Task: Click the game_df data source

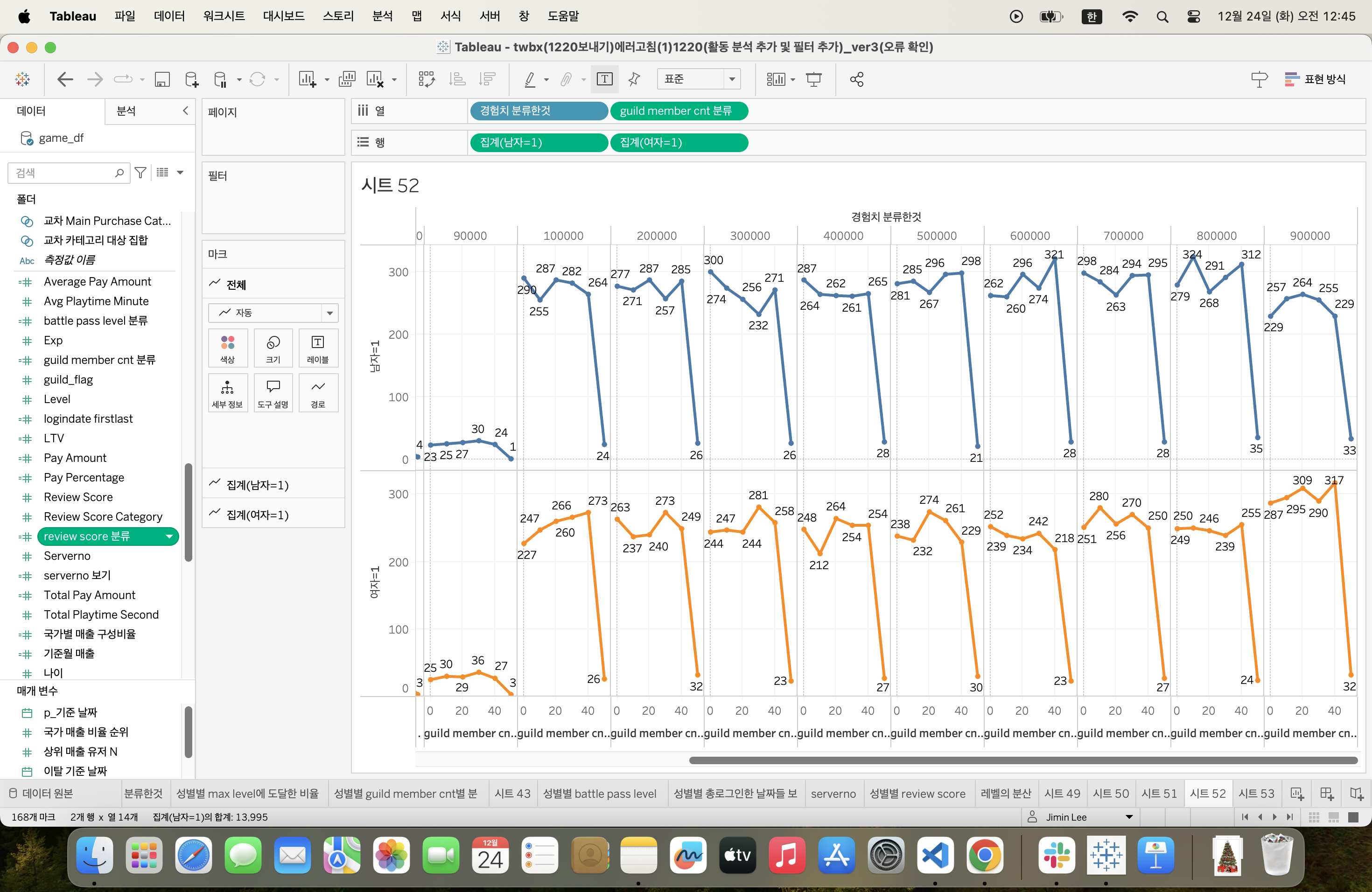Action: point(61,138)
